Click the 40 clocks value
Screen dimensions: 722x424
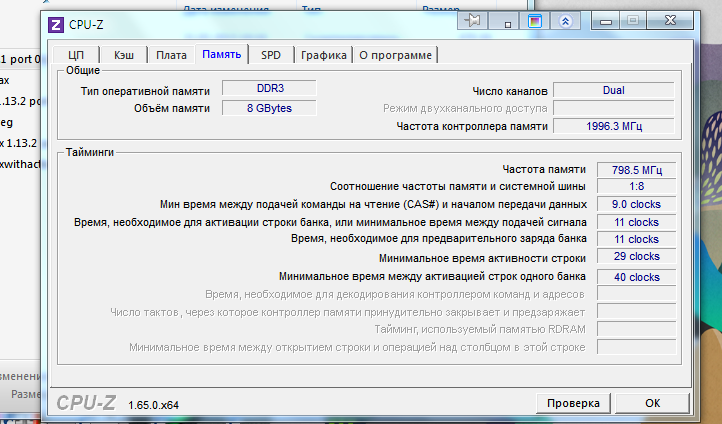tap(636, 277)
